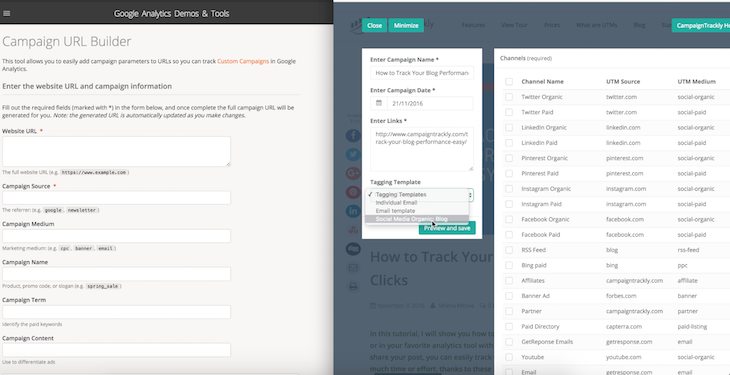730x375 pixels.
Task: Share via the StumbleUpon icon
Action: (353, 230)
